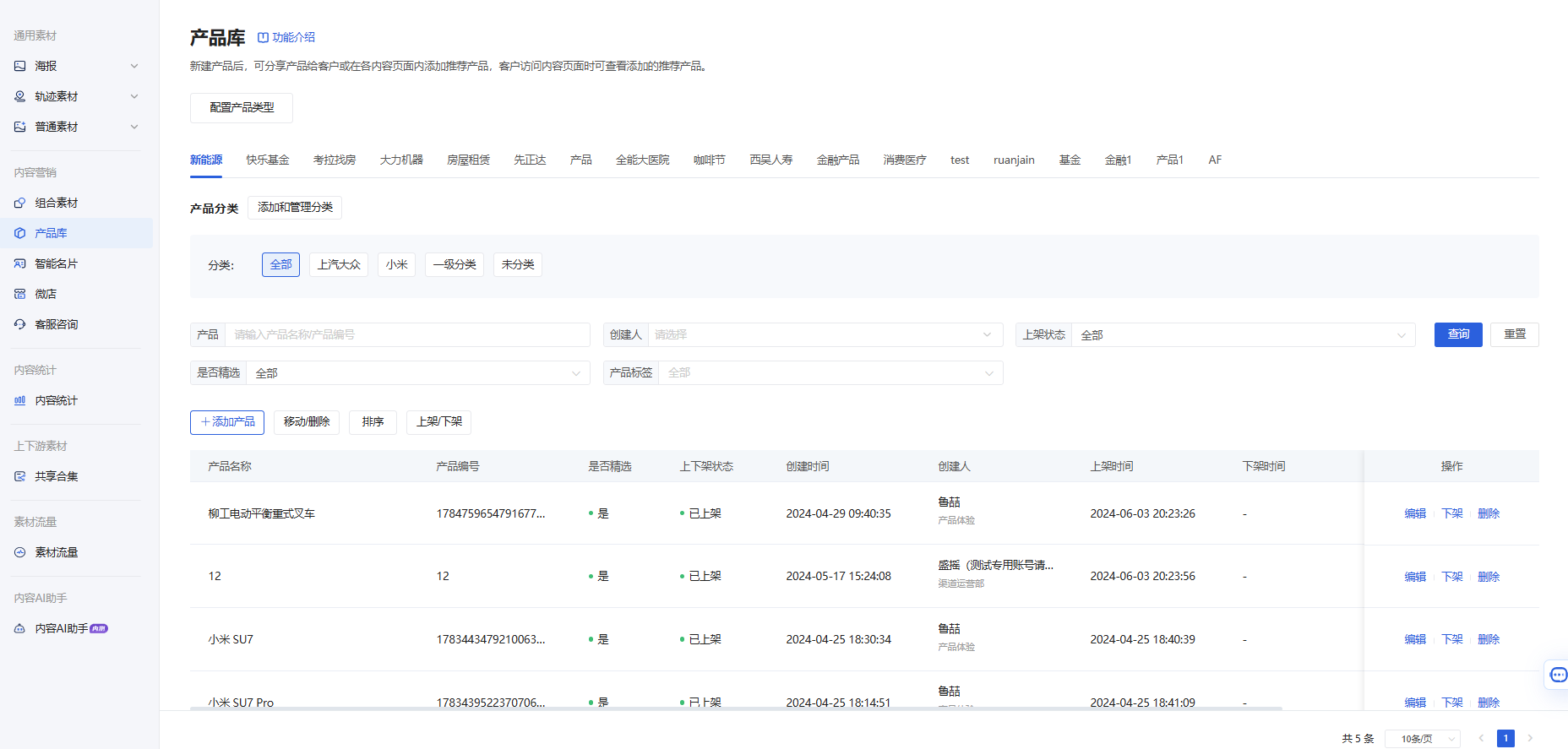The width and height of the screenshot is (1568, 749).
Task: Filter by 一级分类 category
Action: [455, 264]
